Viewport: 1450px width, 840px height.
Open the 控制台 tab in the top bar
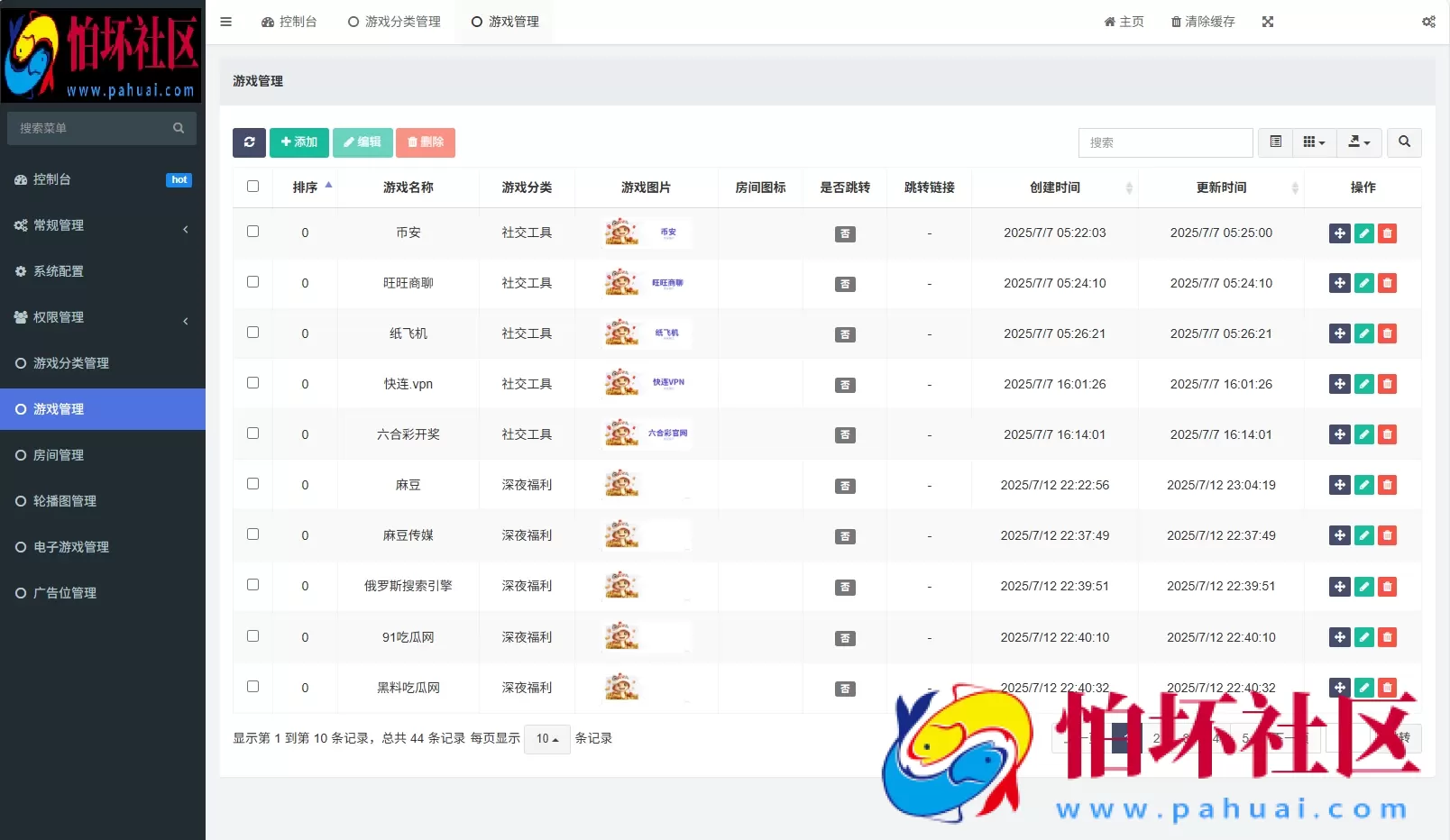coord(290,21)
